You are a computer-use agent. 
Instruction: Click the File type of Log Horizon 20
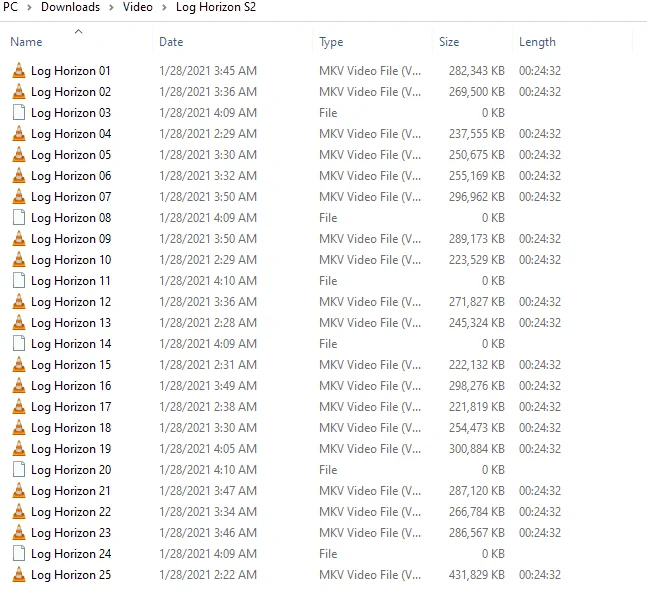tap(328, 470)
